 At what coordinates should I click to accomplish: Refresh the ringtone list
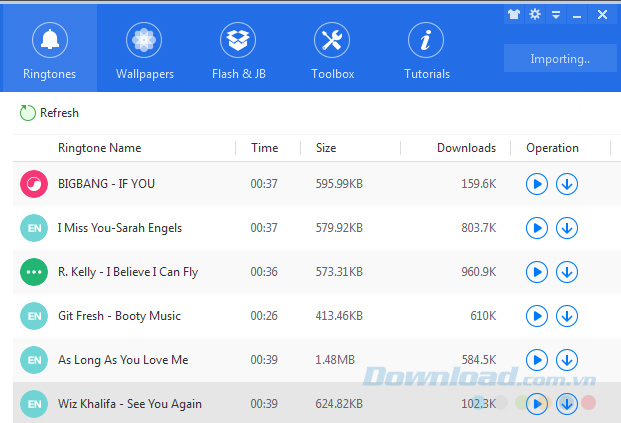(49, 113)
